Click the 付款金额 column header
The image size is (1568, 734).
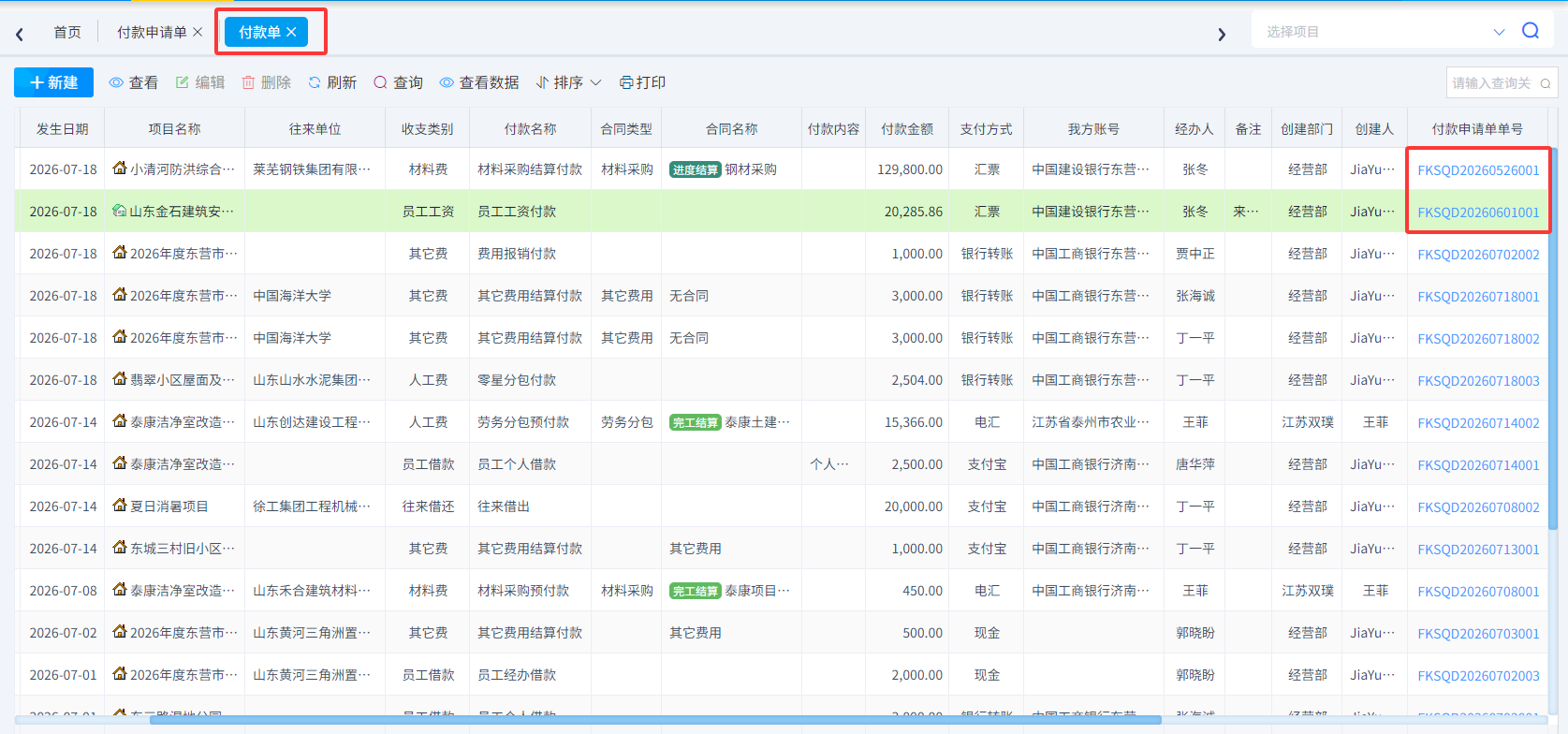pos(907,128)
